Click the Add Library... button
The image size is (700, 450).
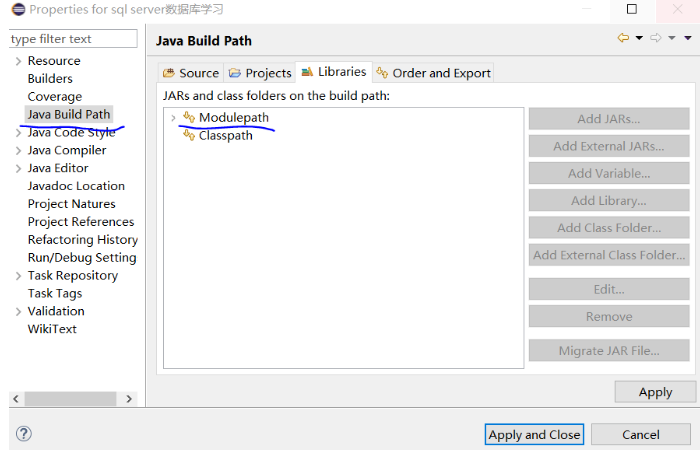pyautogui.click(x=609, y=200)
